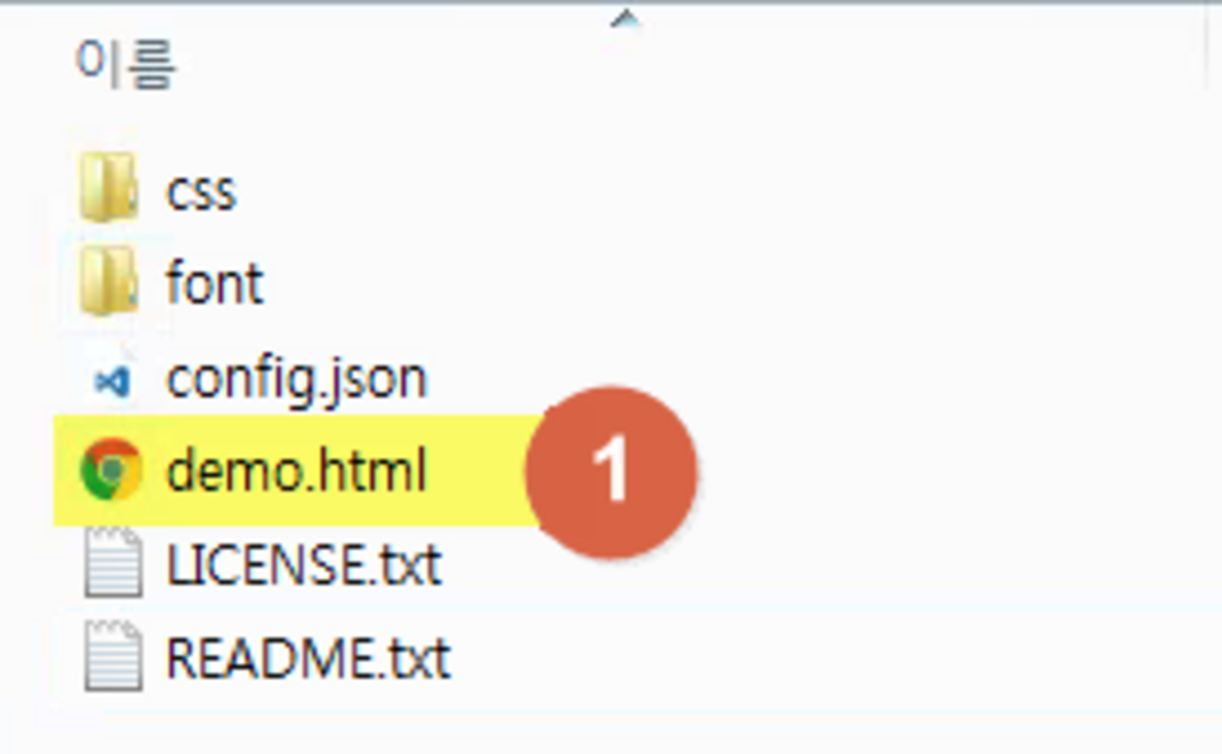The height and width of the screenshot is (754, 1222).
Task: Sort by the 이름 column header
Action: coord(126,64)
